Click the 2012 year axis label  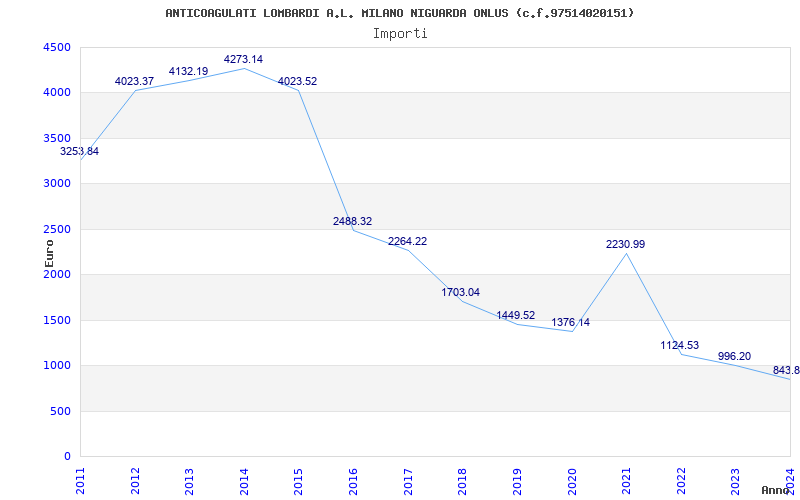click(x=135, y=481)
